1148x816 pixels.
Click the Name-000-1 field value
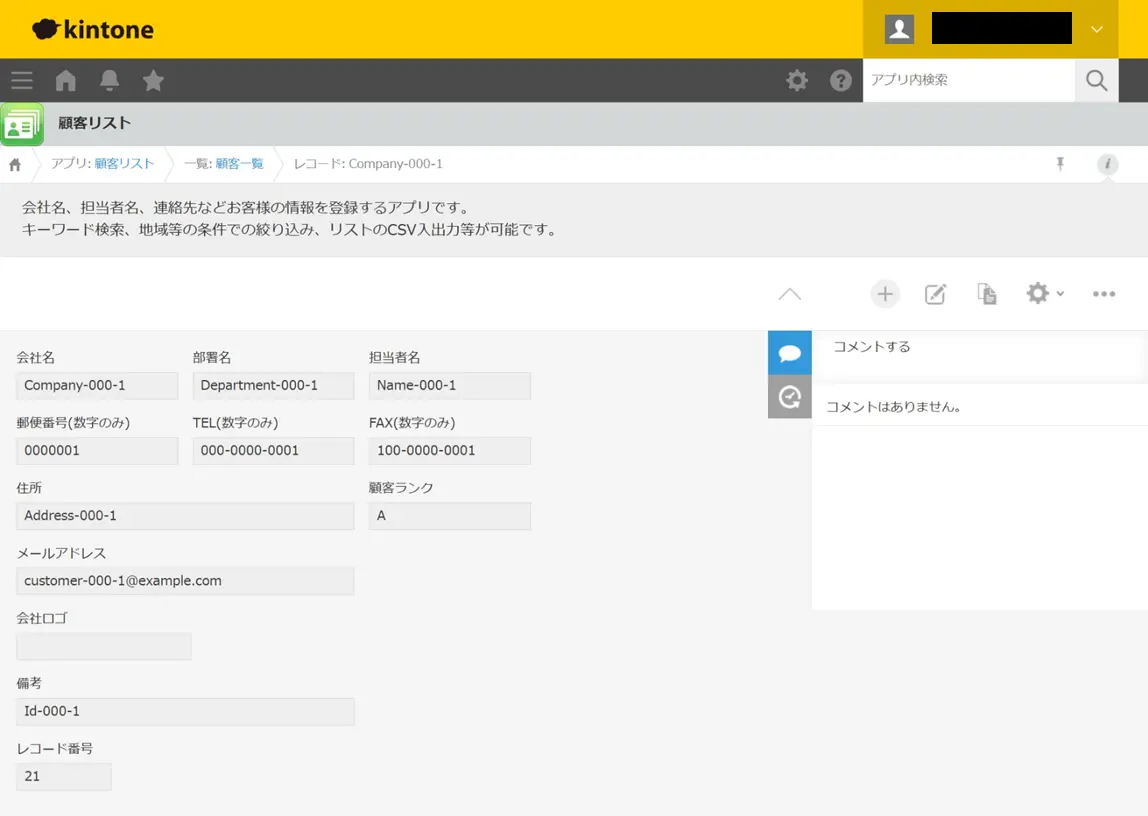click(x=450, y=386)
